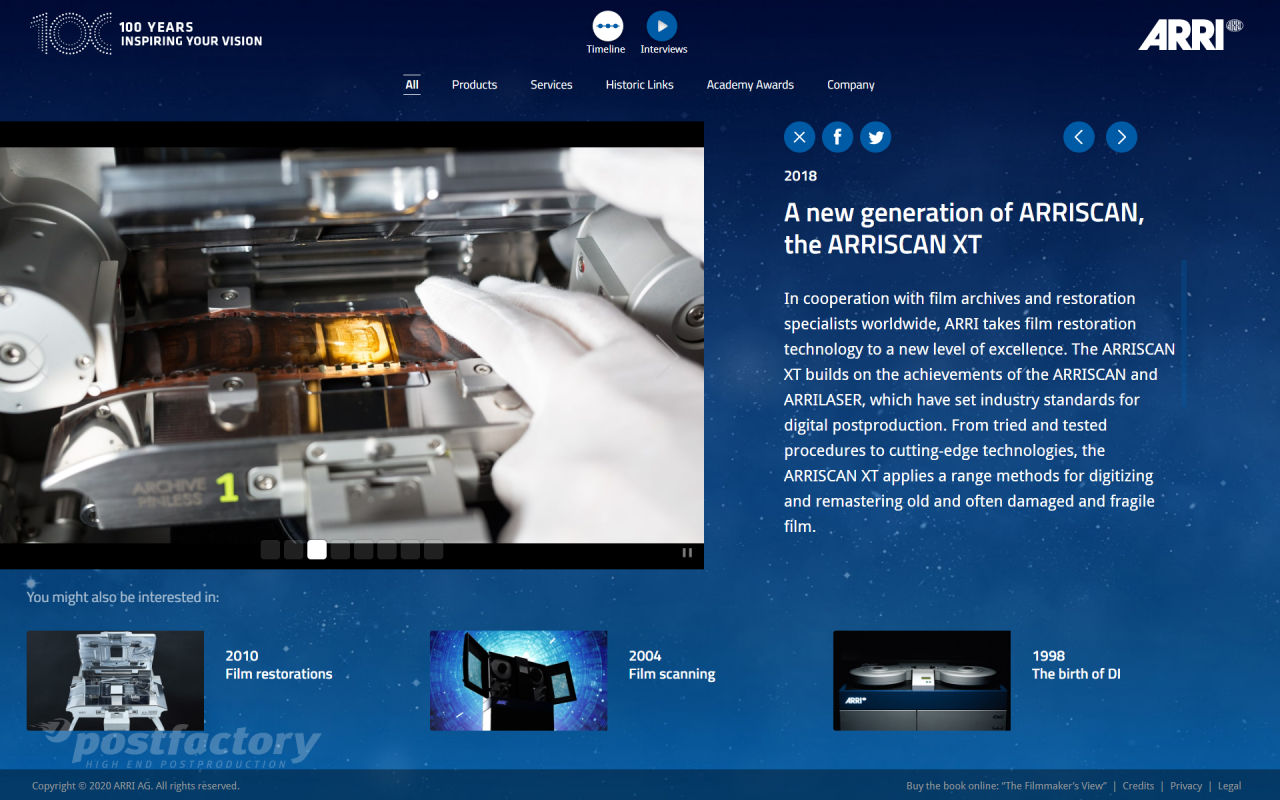Open the 2010 Film restorations thumbnail
Viewport: 1280px width, 800px height.
[115, 680]
